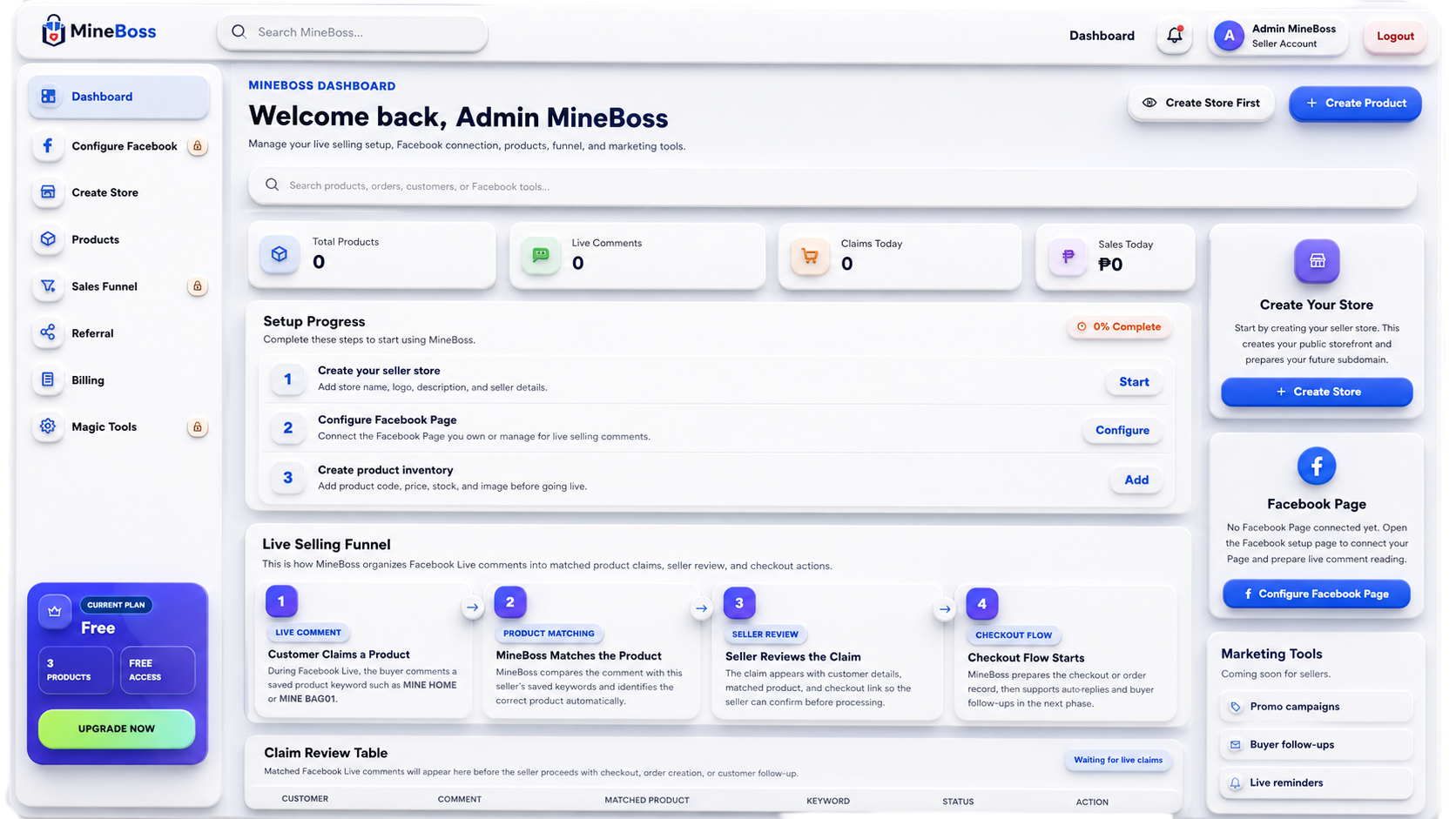This screenshot has height=819, width=1456.
Task: Open Magic Tools in the sidebar
Action: point(119,427)
